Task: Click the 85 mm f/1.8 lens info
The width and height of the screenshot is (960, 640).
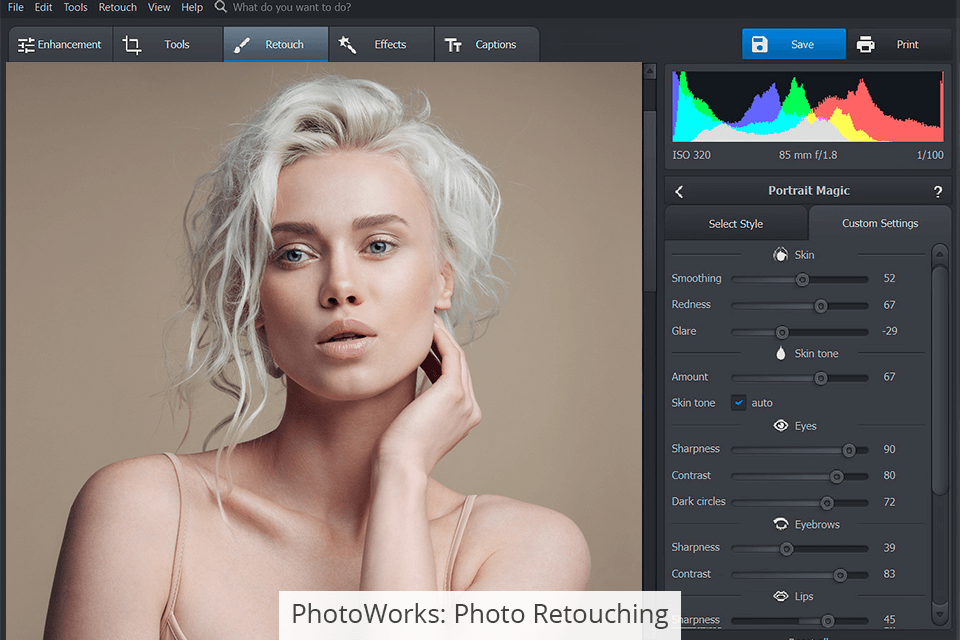Action: tap(808, 155)
